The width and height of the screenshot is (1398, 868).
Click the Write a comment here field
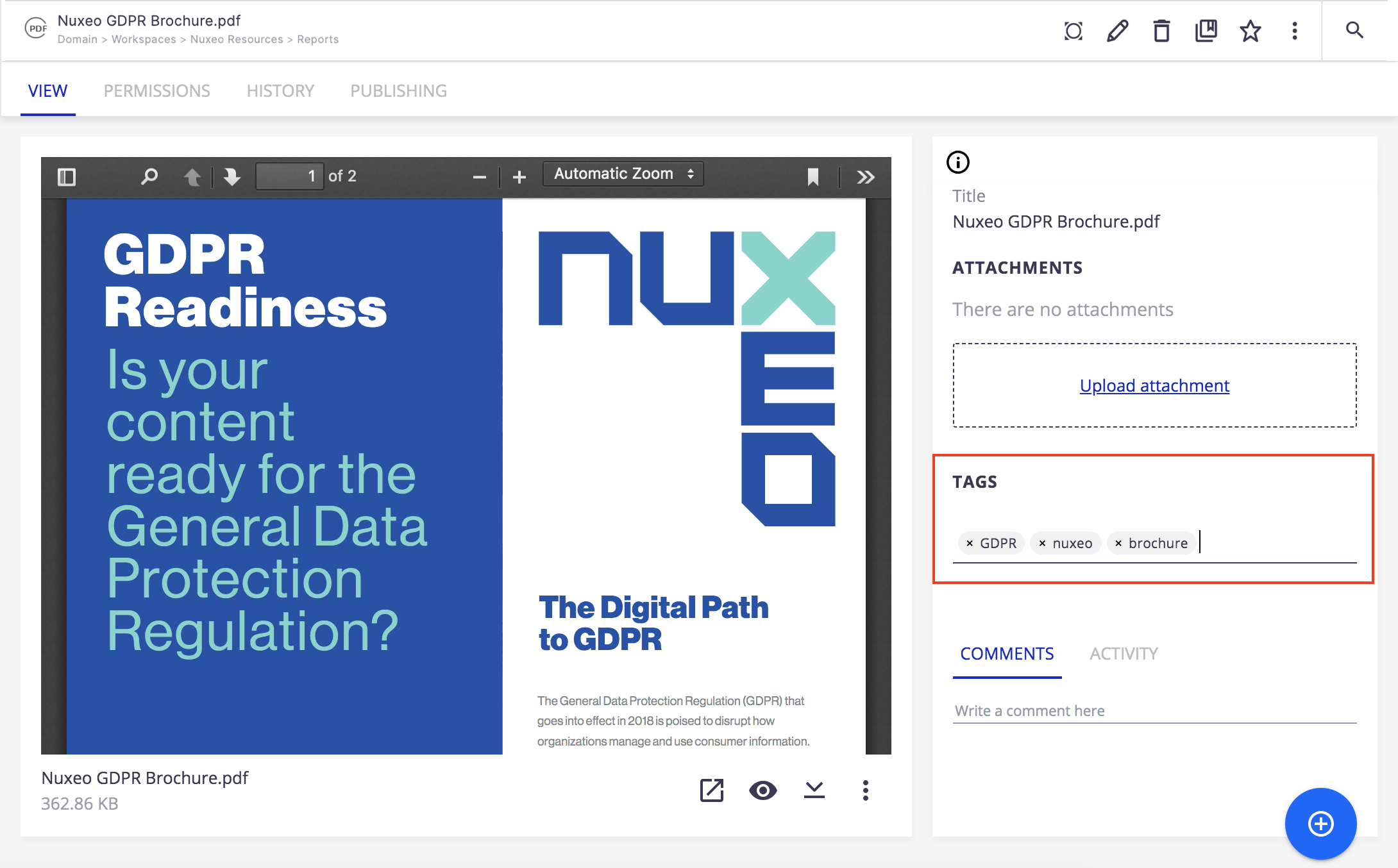click(1154, 711)
